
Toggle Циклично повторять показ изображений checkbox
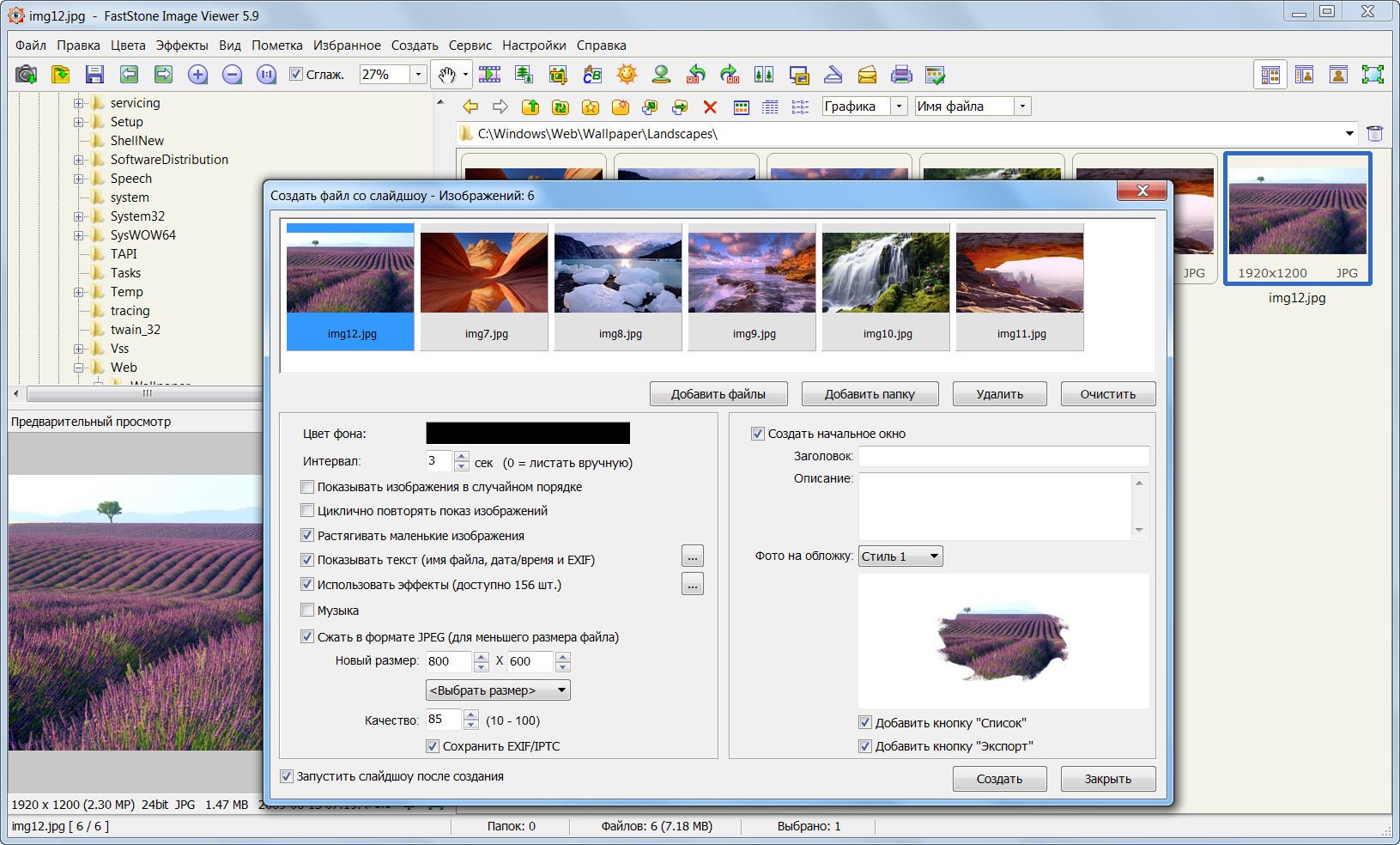tap(307, 511)
